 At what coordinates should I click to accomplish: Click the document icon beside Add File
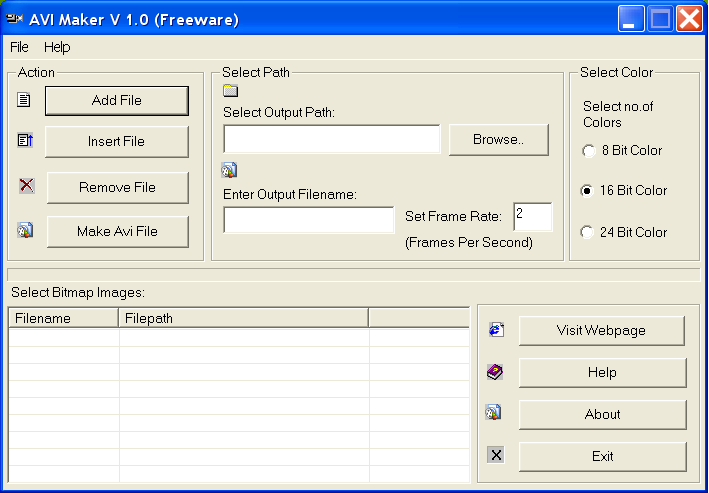point(25,100)
